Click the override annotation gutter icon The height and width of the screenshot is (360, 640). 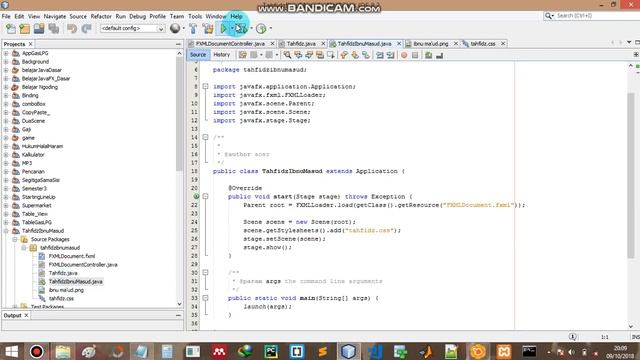pyautogui.click(x=196, y=196)
